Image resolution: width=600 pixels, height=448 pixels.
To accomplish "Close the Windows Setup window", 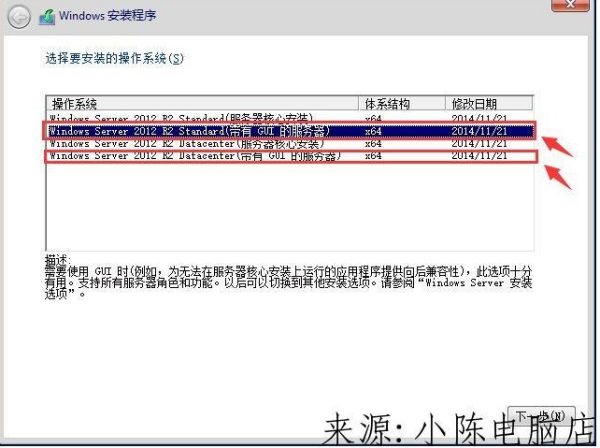I will pyautogui.click(x=570, y=5).
